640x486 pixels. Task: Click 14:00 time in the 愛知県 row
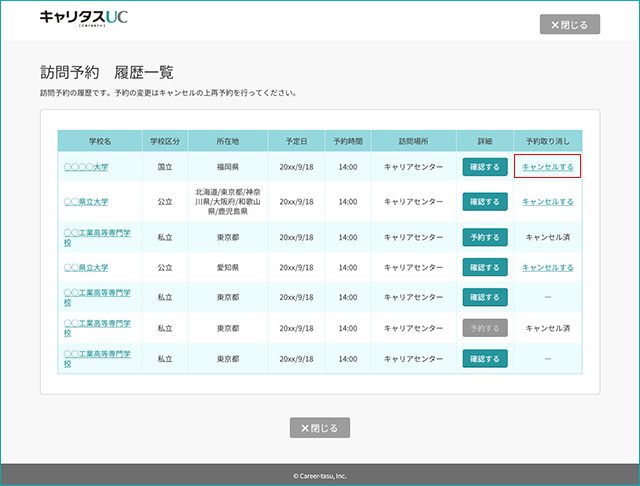pos(348,268)
